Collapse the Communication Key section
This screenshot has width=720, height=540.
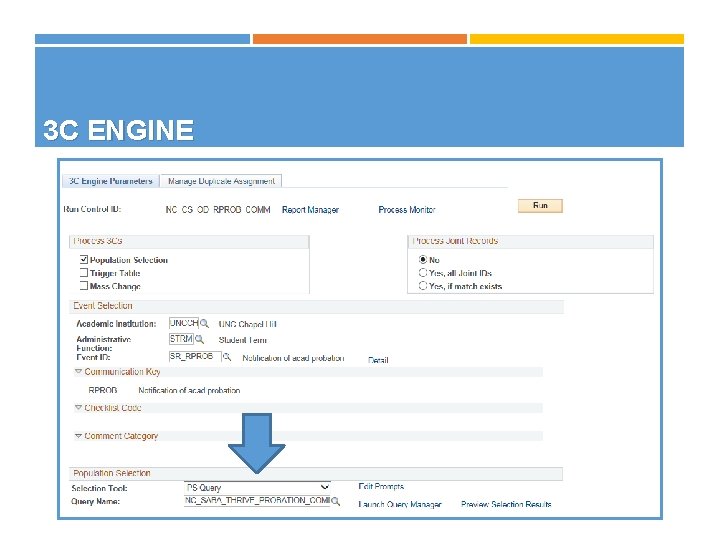pyautogui.click(x=79, y=371)
